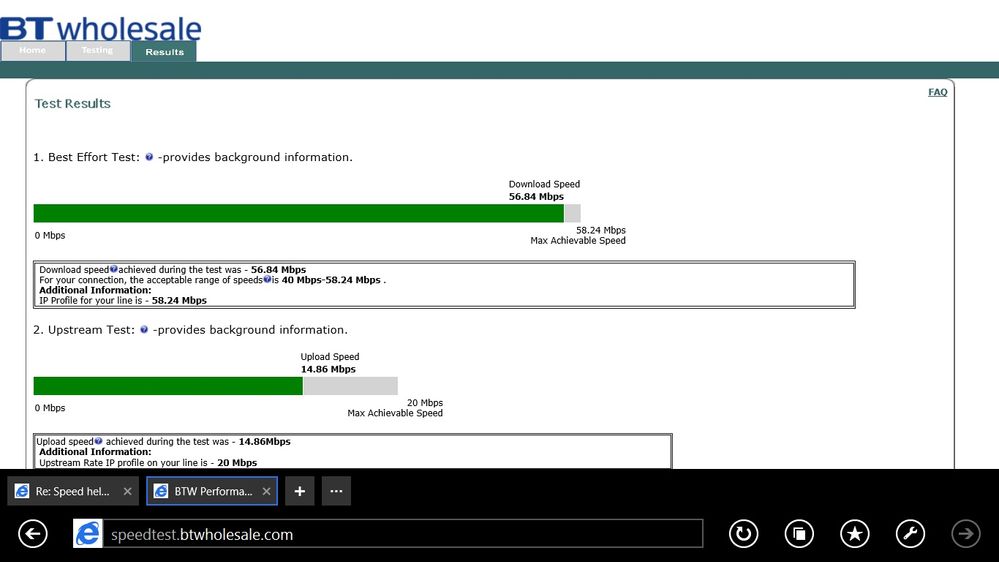Image resolution: width=999 pixels, height=562 pixels.
Task: Click the speedtest.btwholesale.com address field
Action: (403, 534)
